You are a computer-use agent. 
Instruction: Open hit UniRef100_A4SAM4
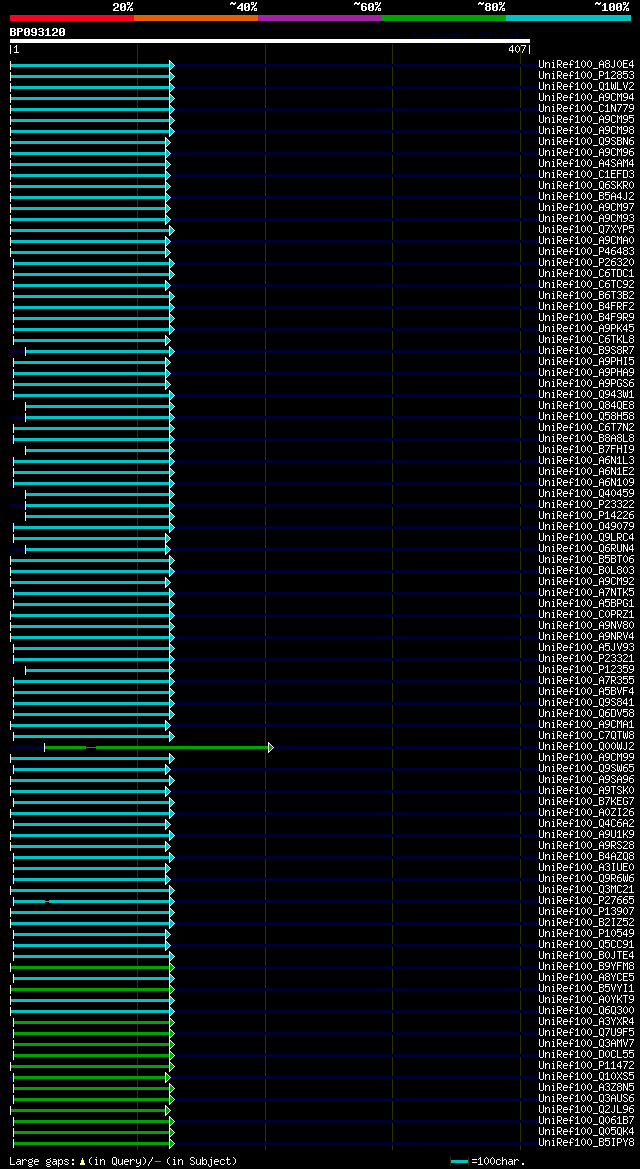point(586,163)
